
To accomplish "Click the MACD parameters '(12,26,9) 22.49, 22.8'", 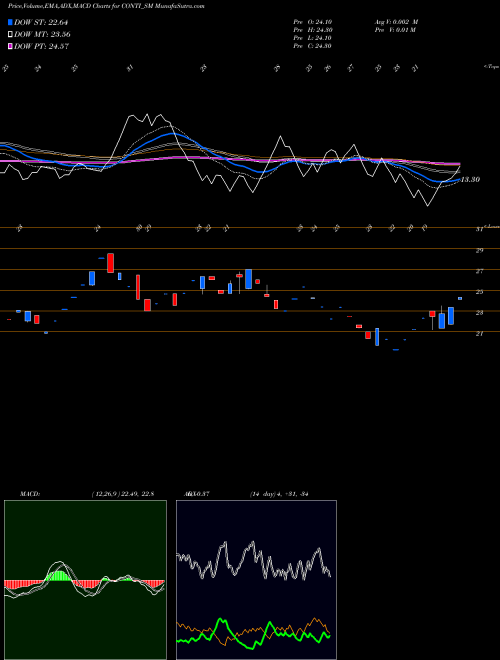I will coord(122,494).
